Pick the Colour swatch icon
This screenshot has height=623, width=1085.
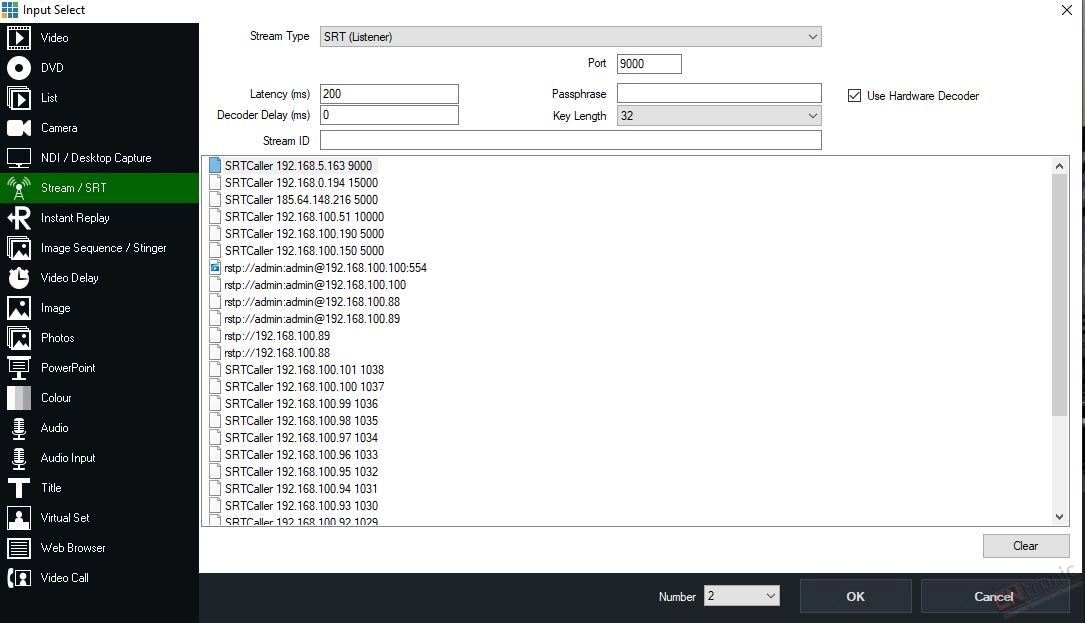pos(19,398)
